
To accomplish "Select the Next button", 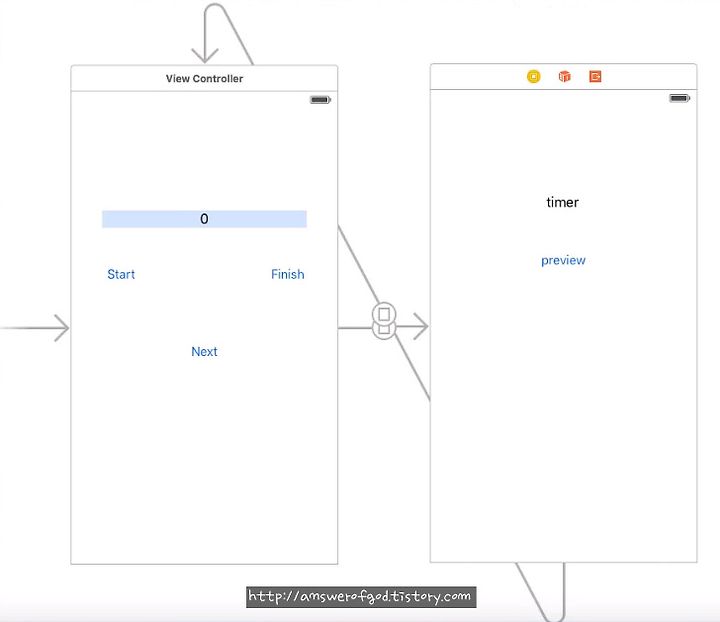I will click(x=204, y=352).
